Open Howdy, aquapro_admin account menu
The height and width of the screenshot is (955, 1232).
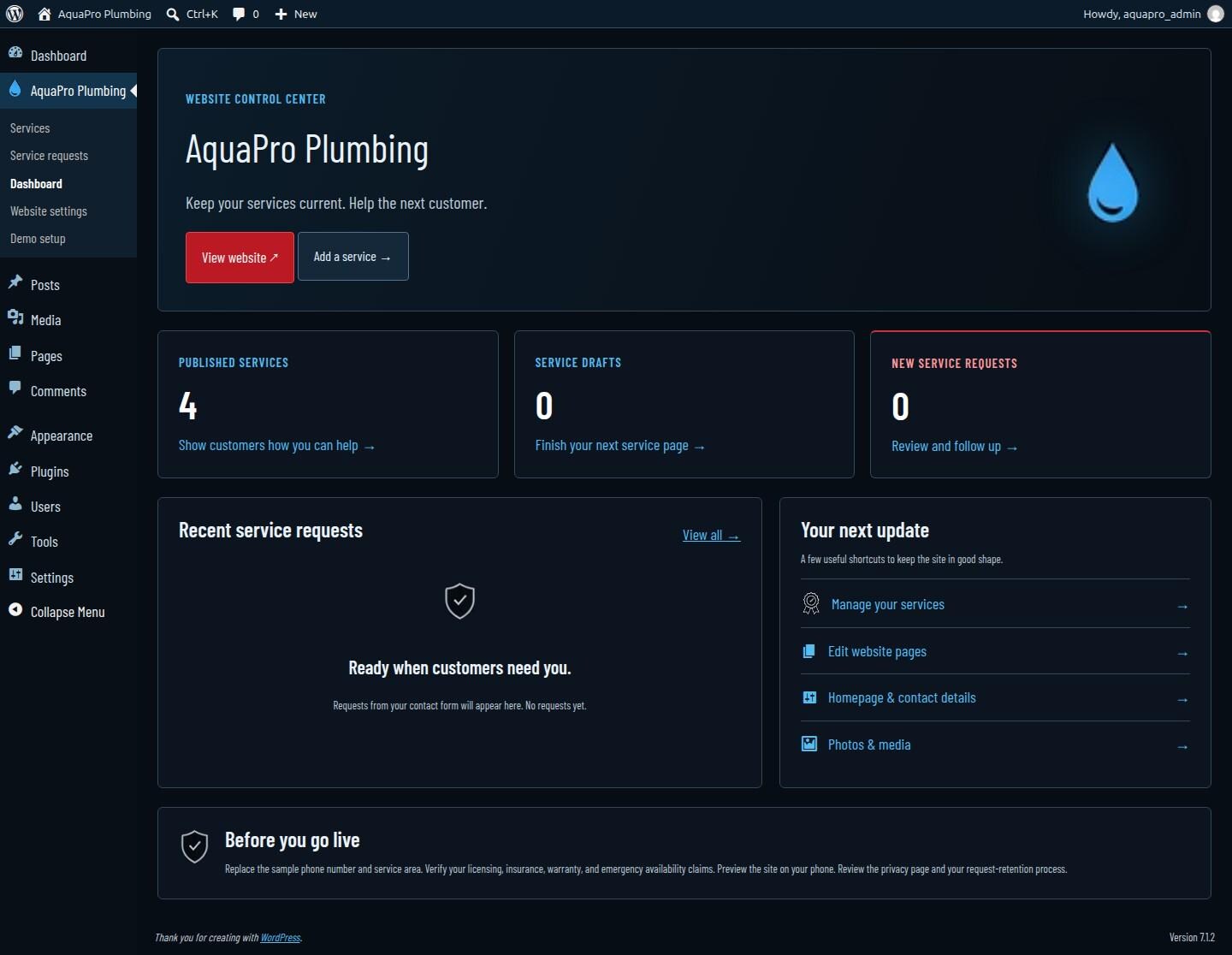(x=1153, y=14)
